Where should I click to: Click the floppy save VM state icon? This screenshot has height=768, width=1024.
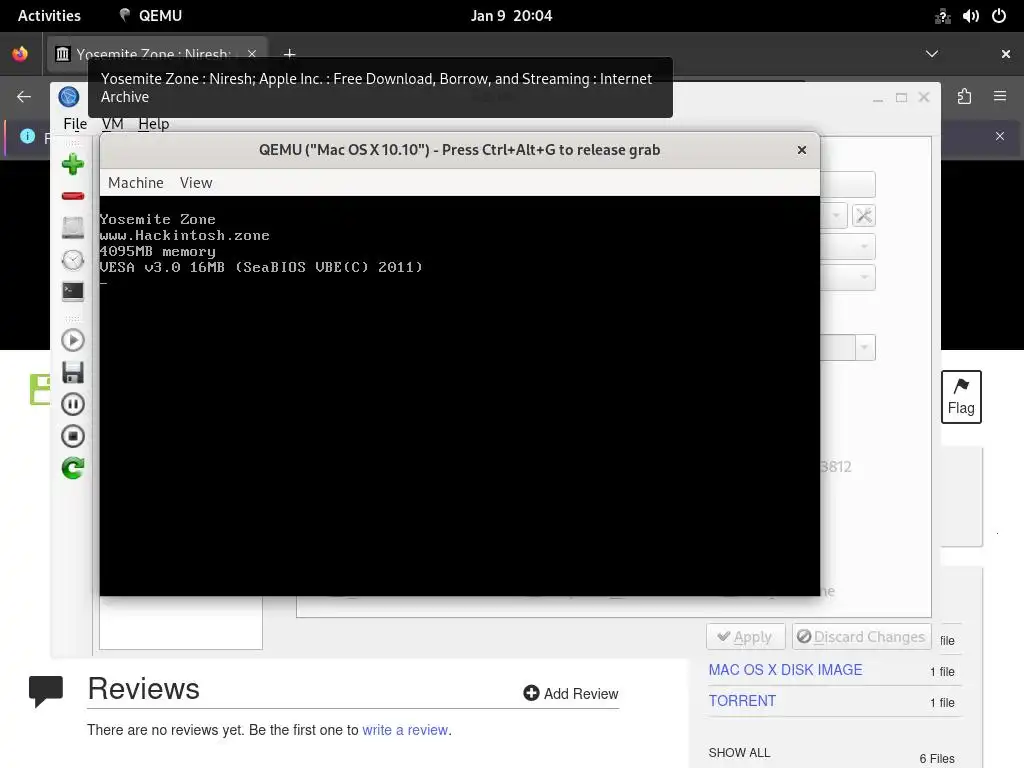pos(72,372)
